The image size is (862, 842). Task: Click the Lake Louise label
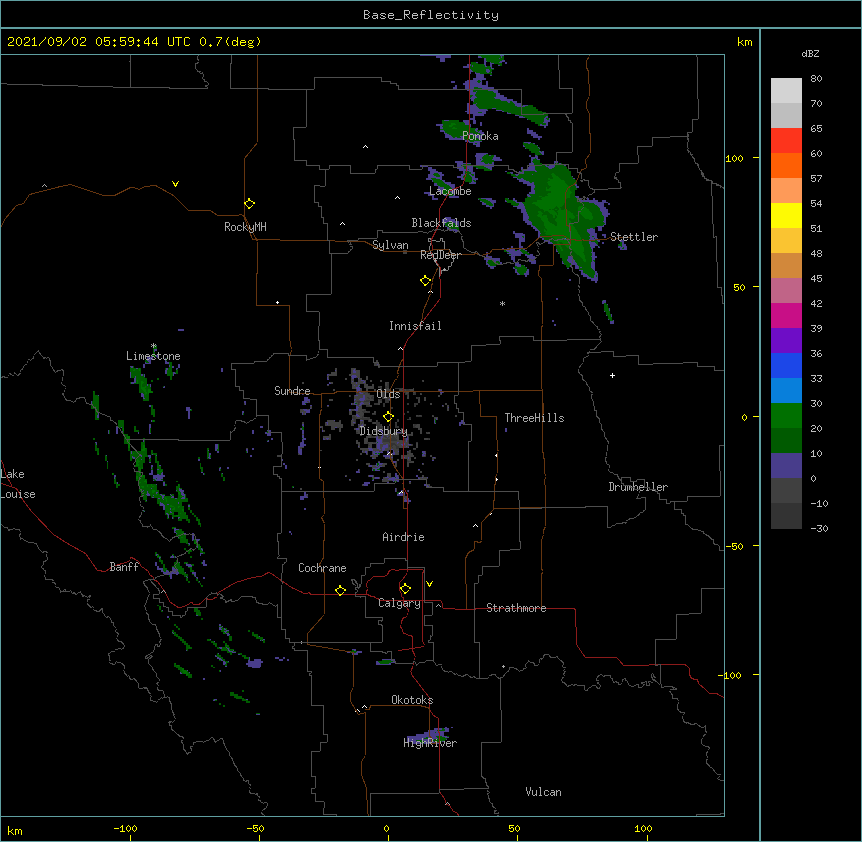[18, 484]
